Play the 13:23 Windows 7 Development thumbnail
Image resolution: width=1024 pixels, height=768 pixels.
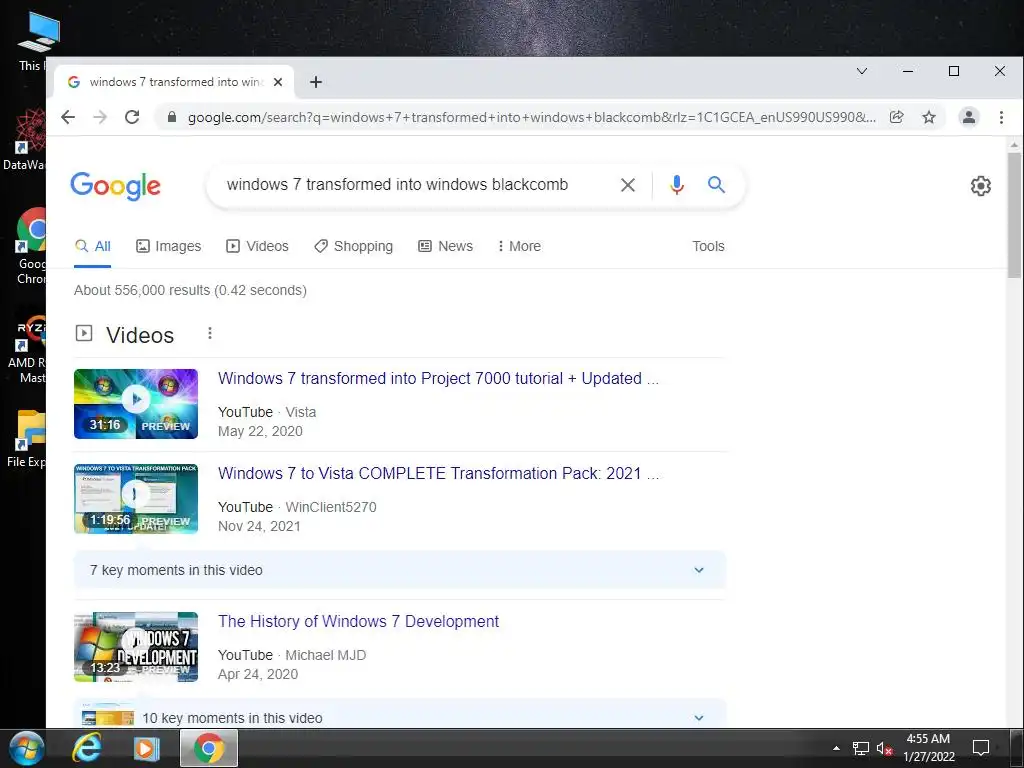[136, 647]
